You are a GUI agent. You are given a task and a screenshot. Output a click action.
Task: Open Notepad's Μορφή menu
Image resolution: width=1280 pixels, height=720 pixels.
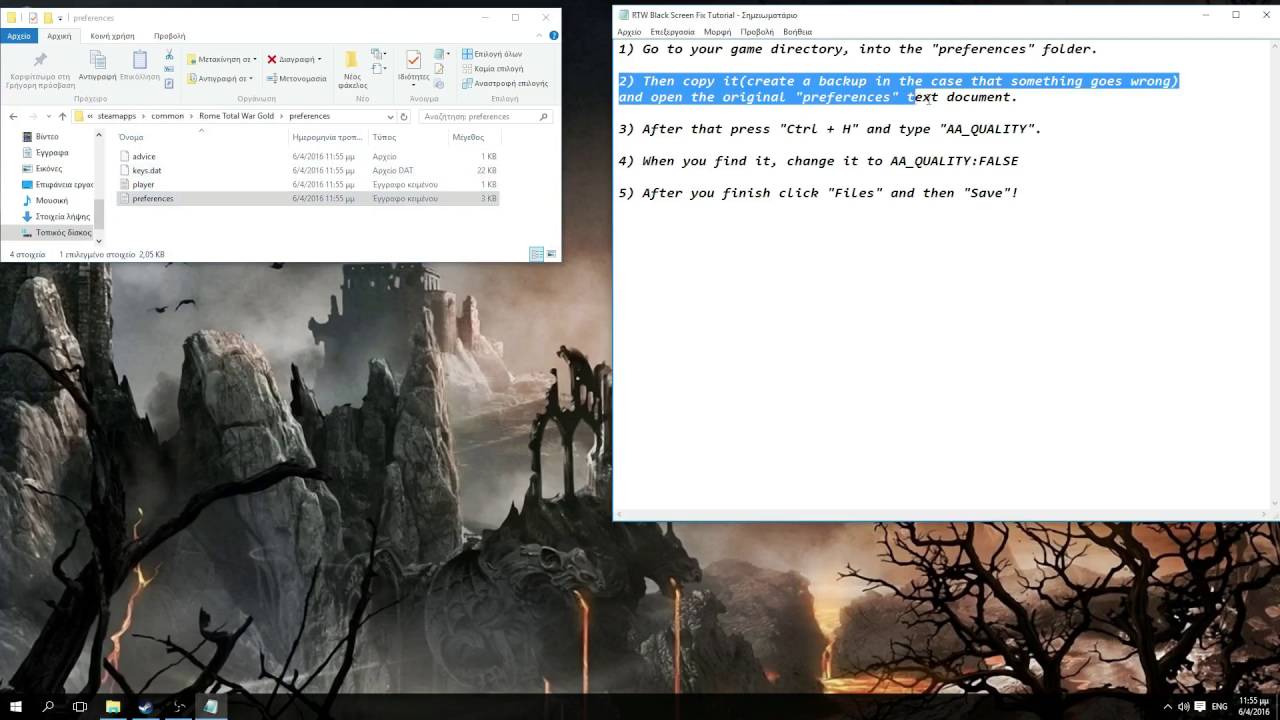tap(717, 32)
